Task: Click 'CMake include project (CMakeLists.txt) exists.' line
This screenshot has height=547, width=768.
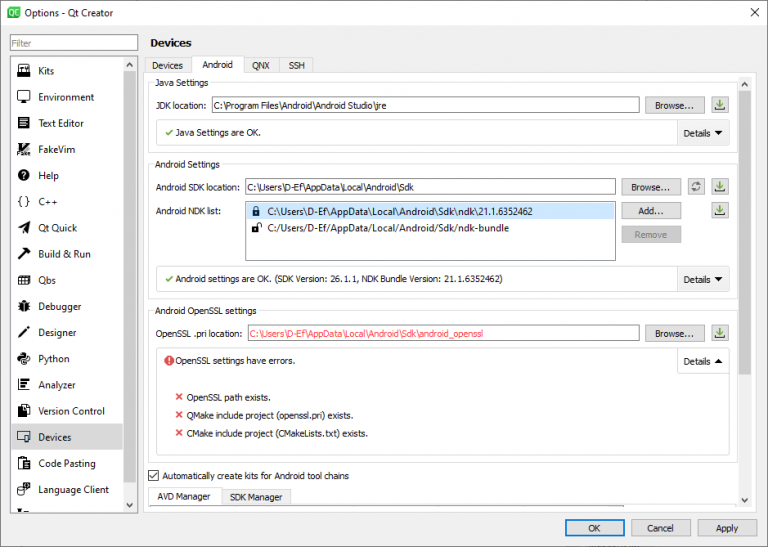Action: coord(277,433)
